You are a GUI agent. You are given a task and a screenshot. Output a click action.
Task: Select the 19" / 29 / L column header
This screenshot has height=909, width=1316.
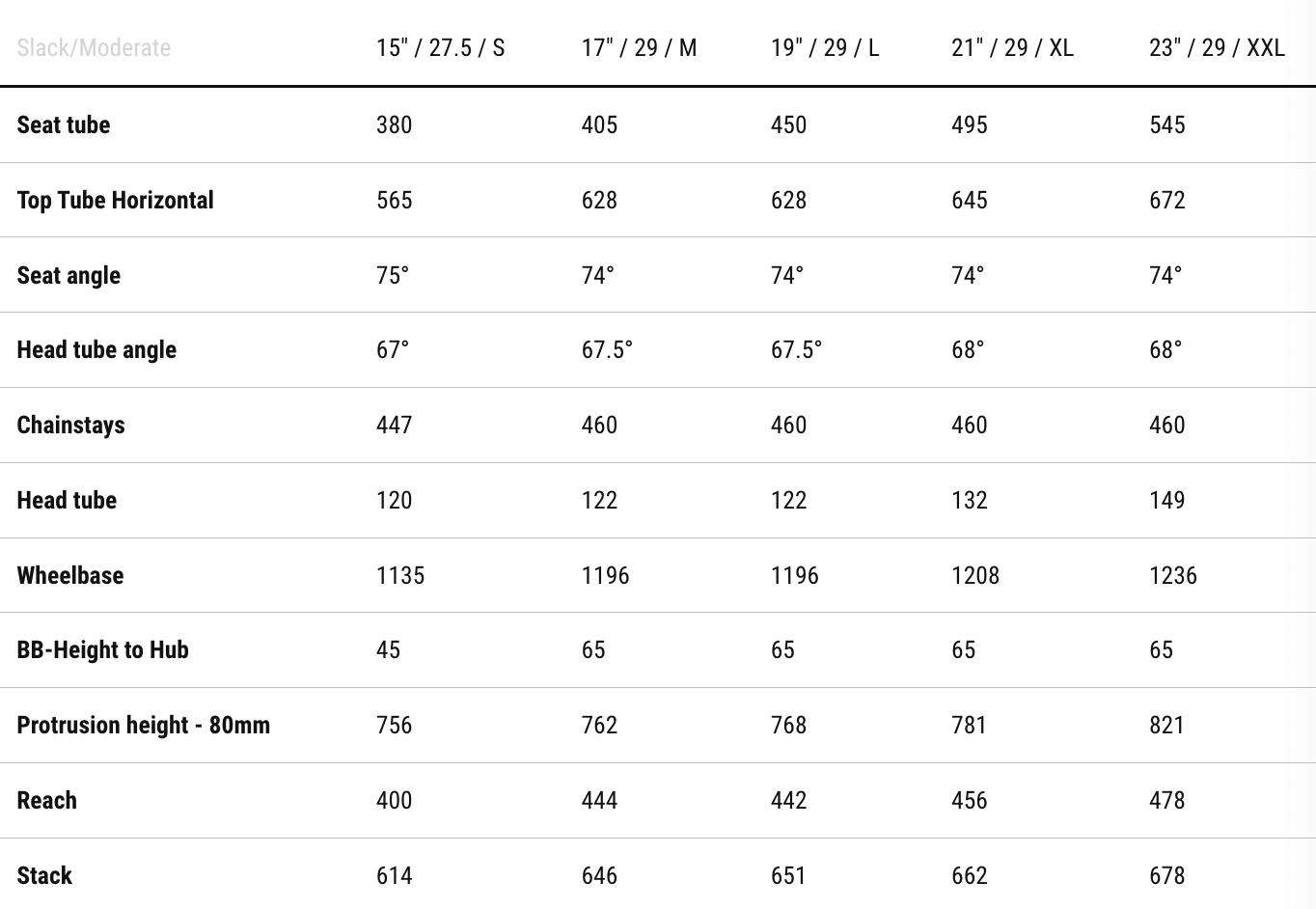825,48
